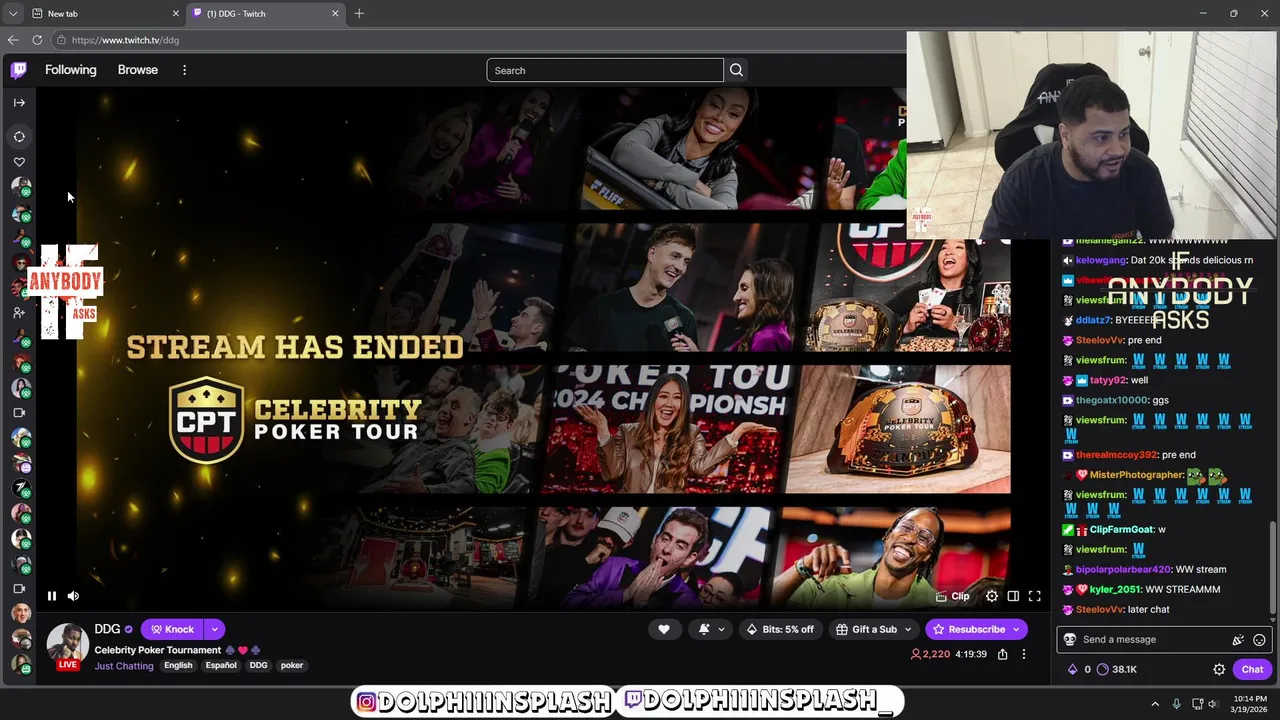Open the chat identity skull badge

pos(1069,639)
